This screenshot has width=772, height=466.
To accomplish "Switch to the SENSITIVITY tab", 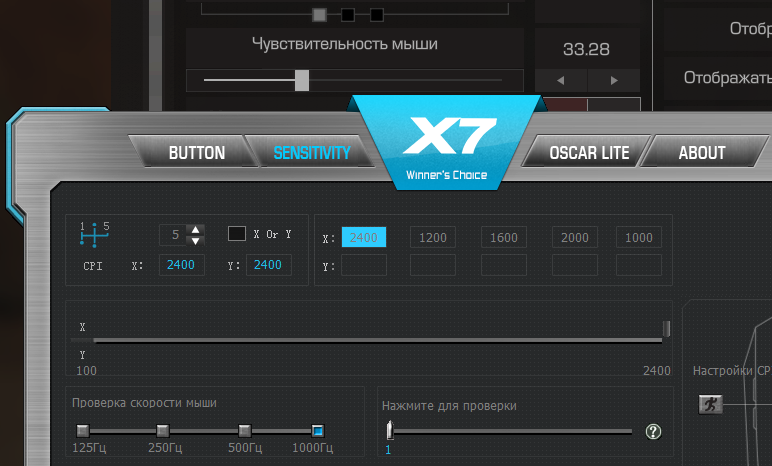I will 312,153.
